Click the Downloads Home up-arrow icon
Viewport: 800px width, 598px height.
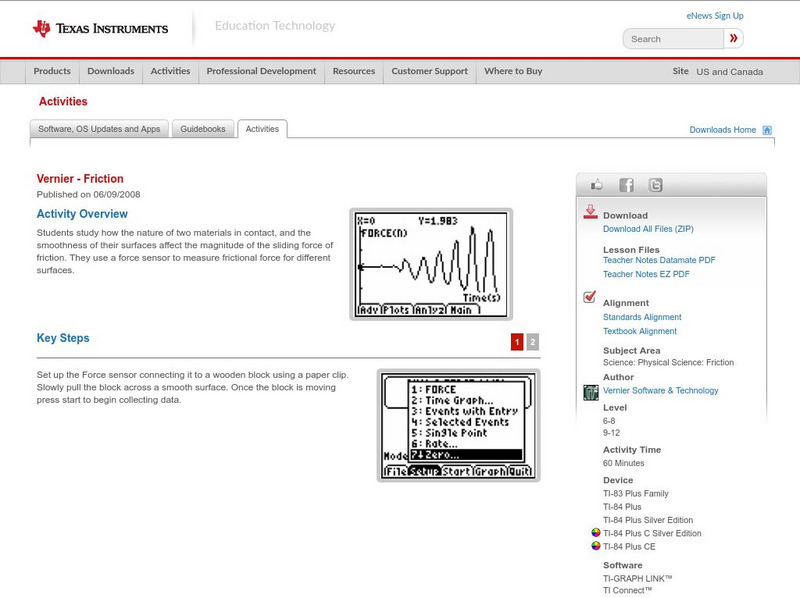pos(766,130)
